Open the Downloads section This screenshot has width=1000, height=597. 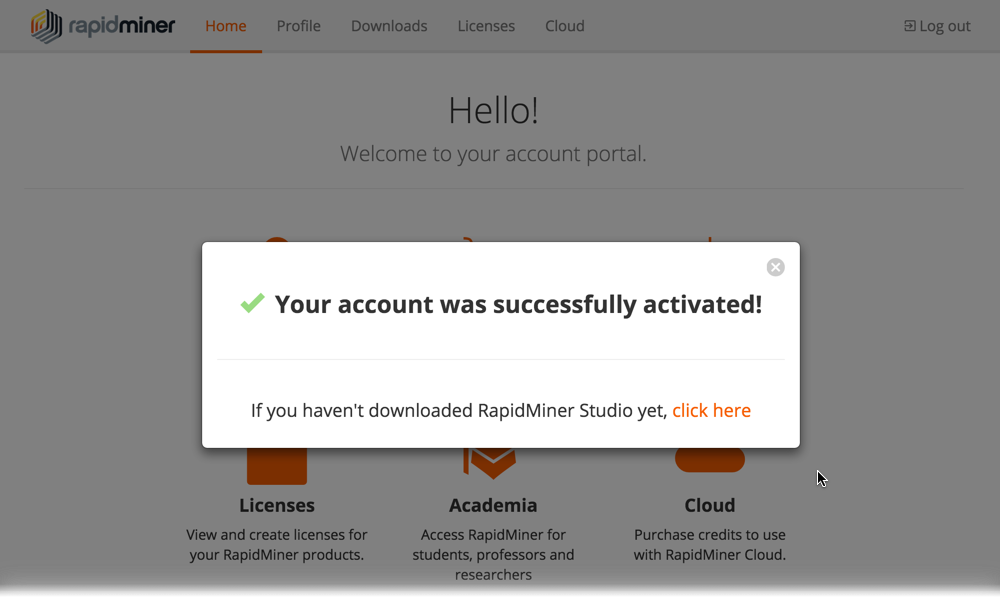(x=389, y=26)
